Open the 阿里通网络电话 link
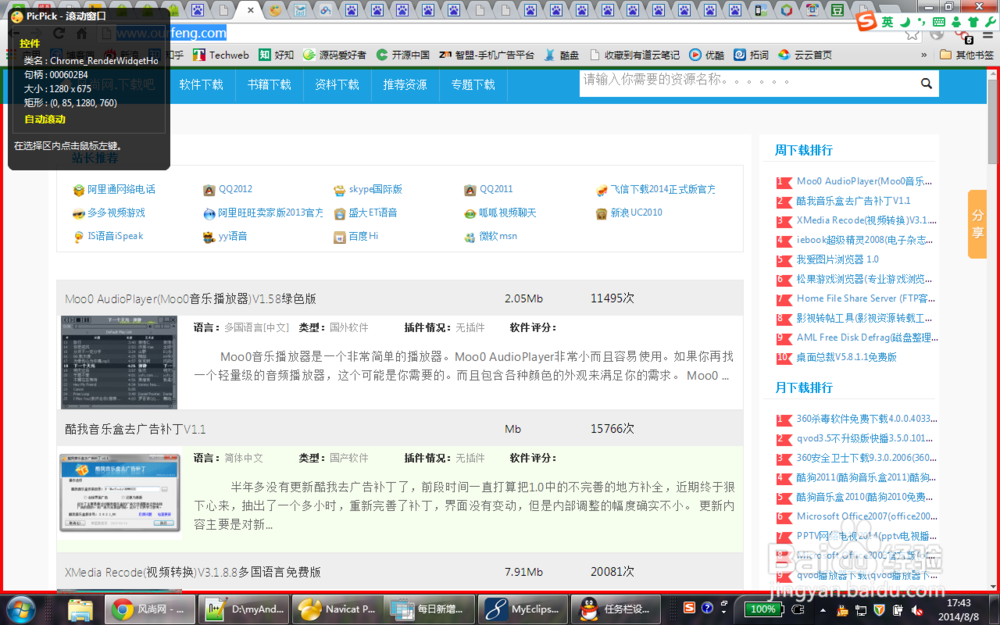 (x=121, y=189)
